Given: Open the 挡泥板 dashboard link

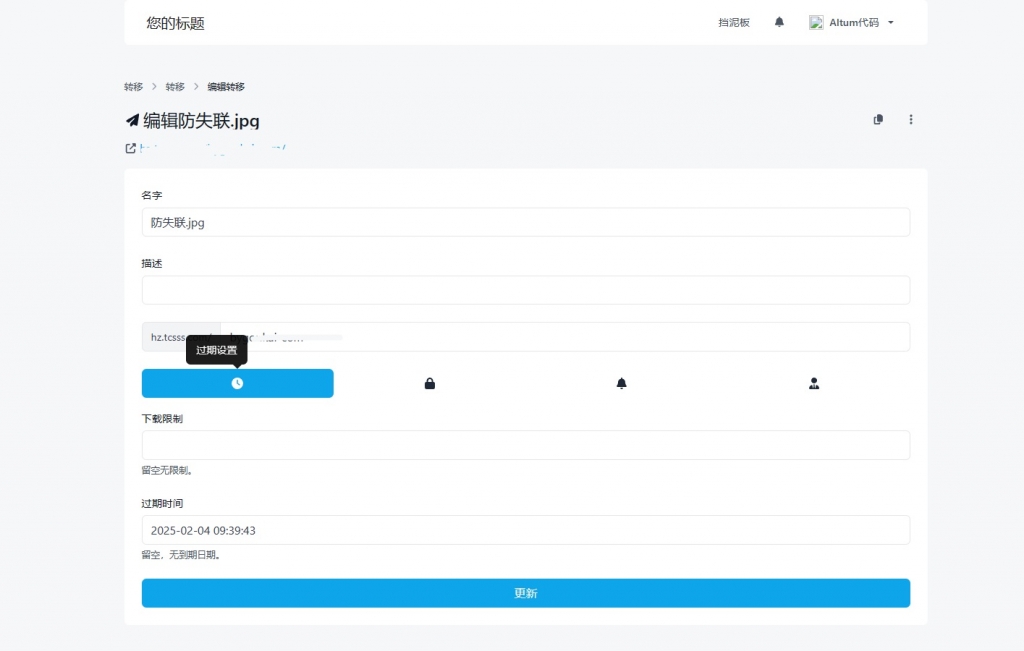Looking at the screenshot, I should [733, 22].
